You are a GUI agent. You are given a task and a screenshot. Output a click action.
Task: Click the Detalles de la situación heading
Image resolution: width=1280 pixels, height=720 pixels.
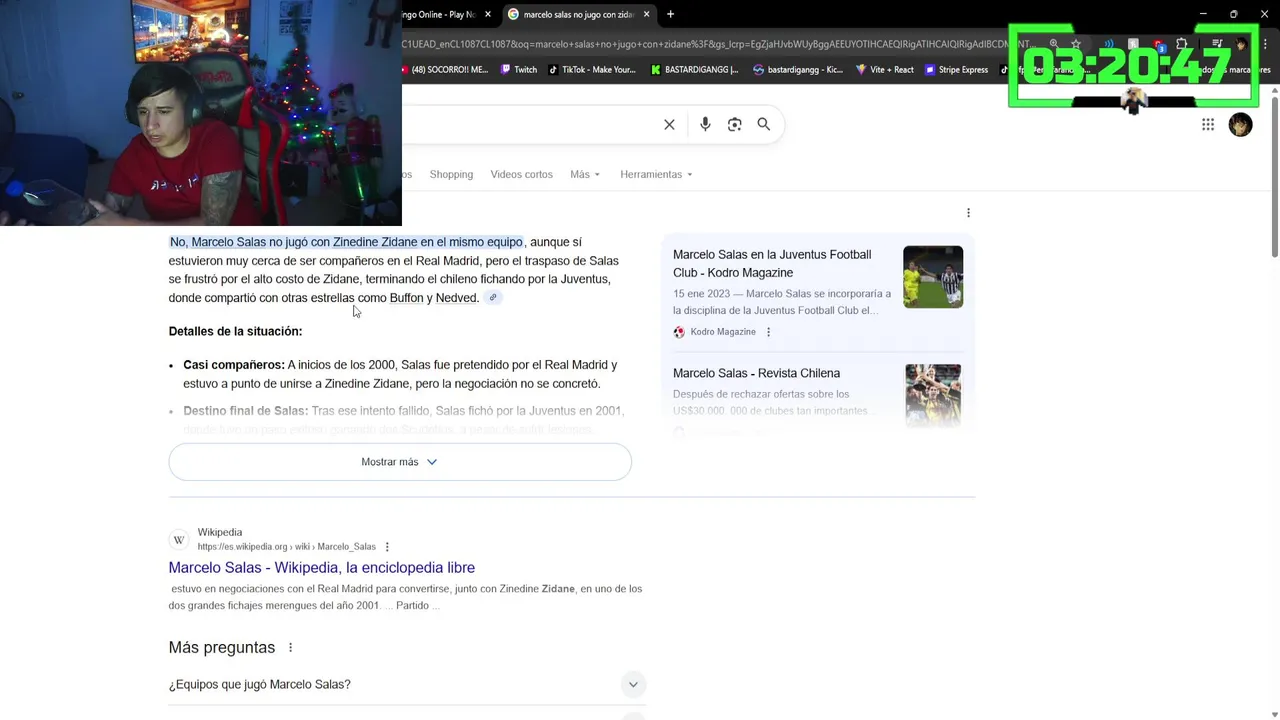[x=235, y=331]
